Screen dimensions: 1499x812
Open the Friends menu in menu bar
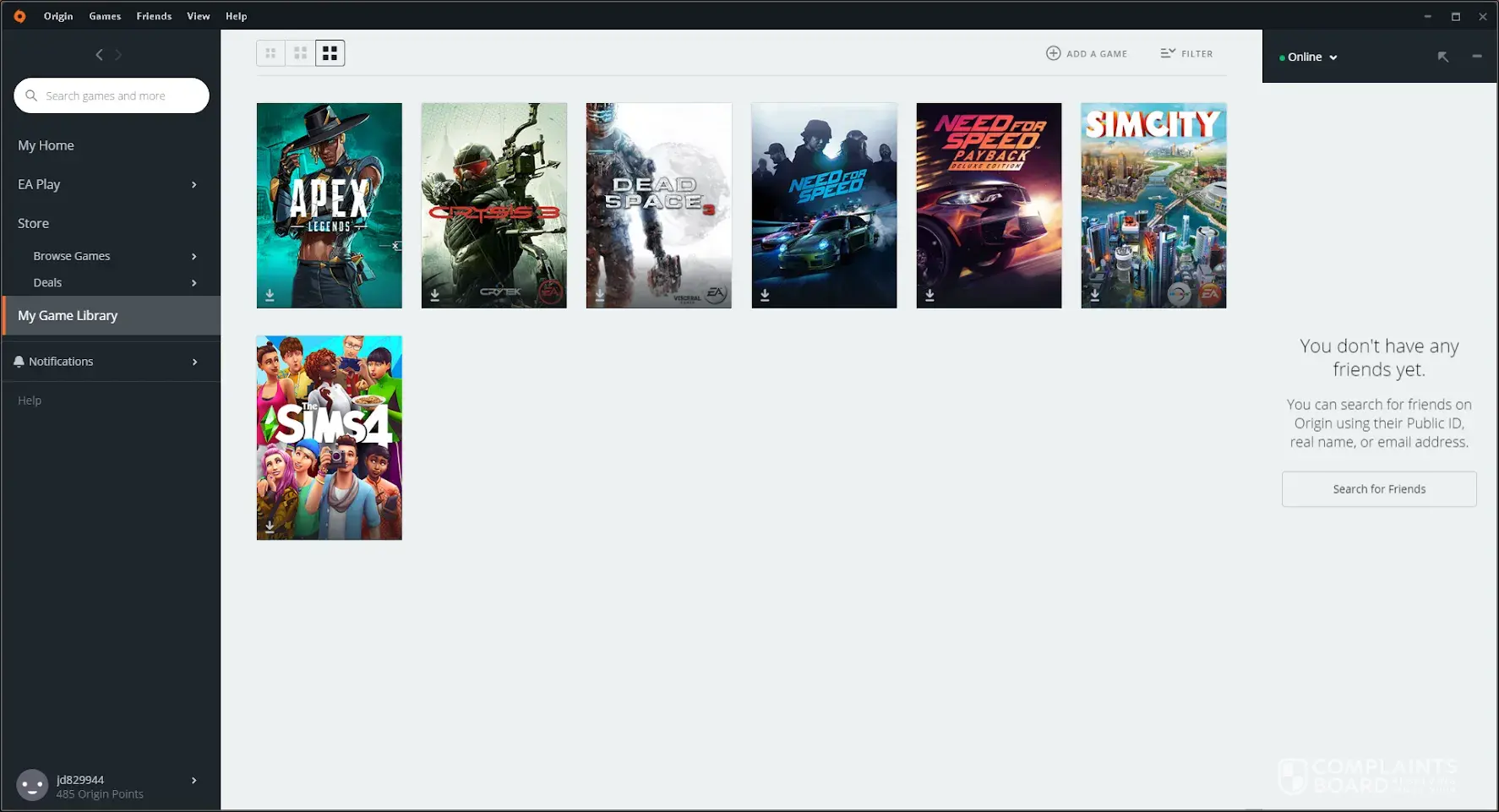click(x=154, y=16)
